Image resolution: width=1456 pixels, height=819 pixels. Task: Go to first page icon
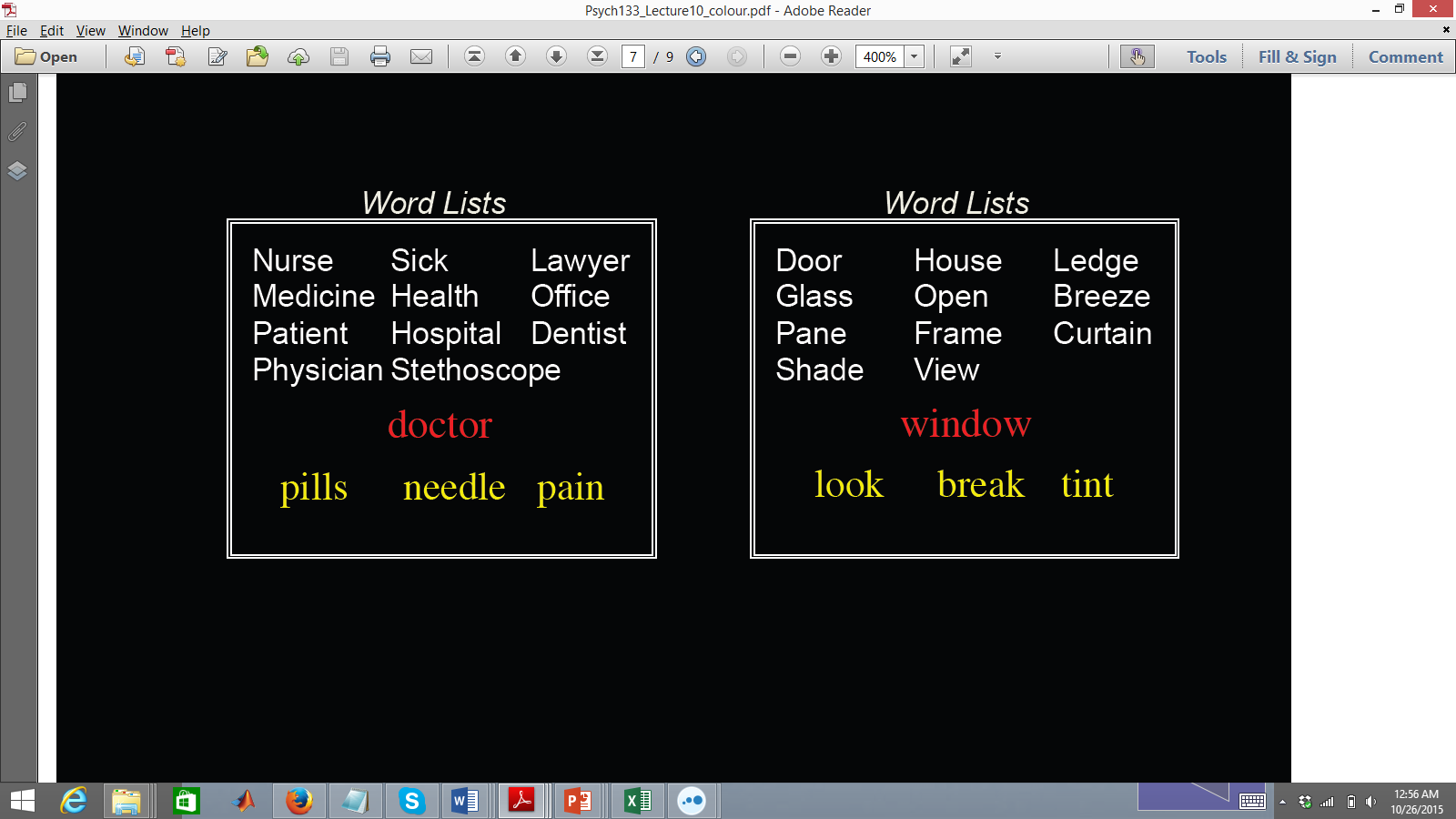474,56
